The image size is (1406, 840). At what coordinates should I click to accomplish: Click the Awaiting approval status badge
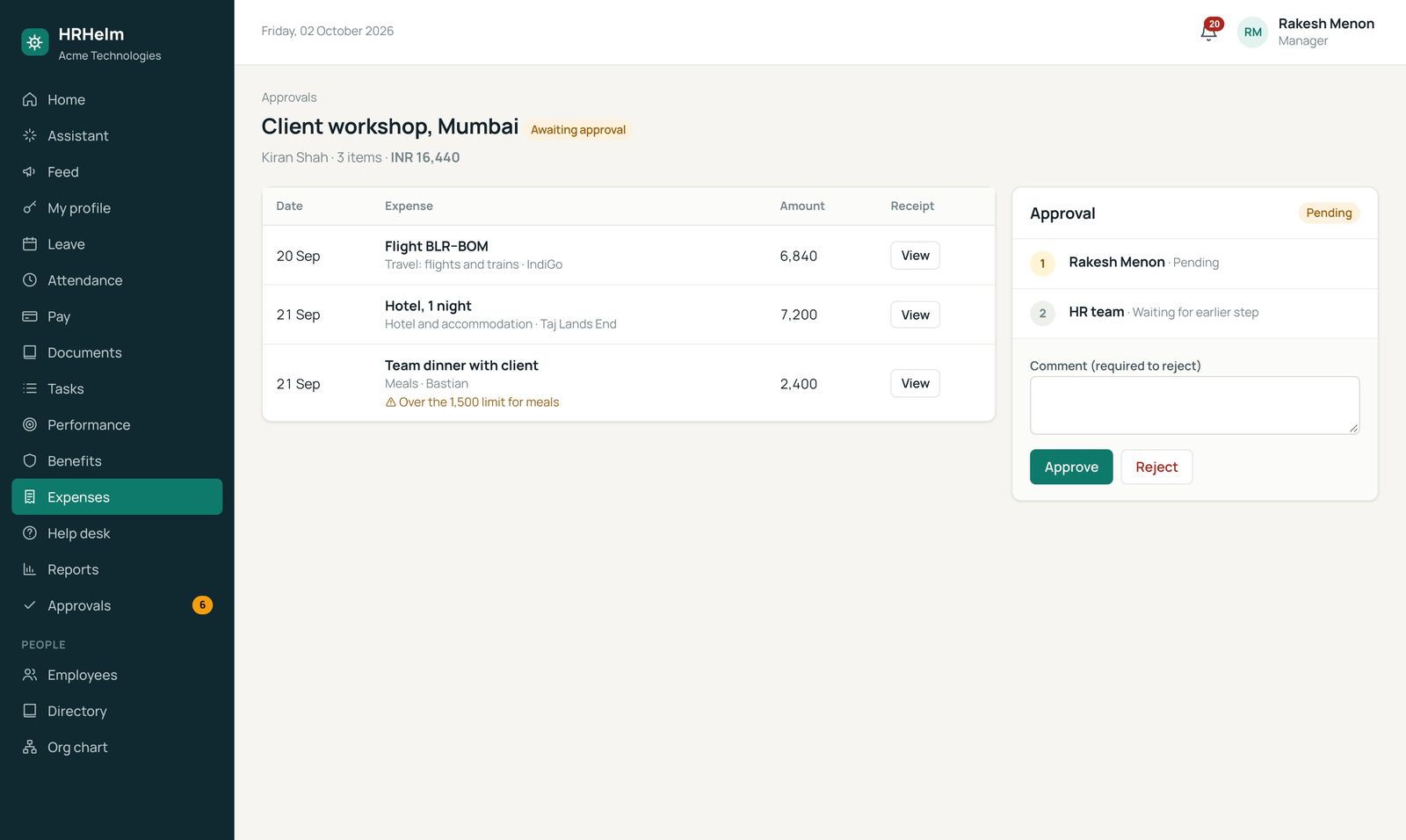578,129
